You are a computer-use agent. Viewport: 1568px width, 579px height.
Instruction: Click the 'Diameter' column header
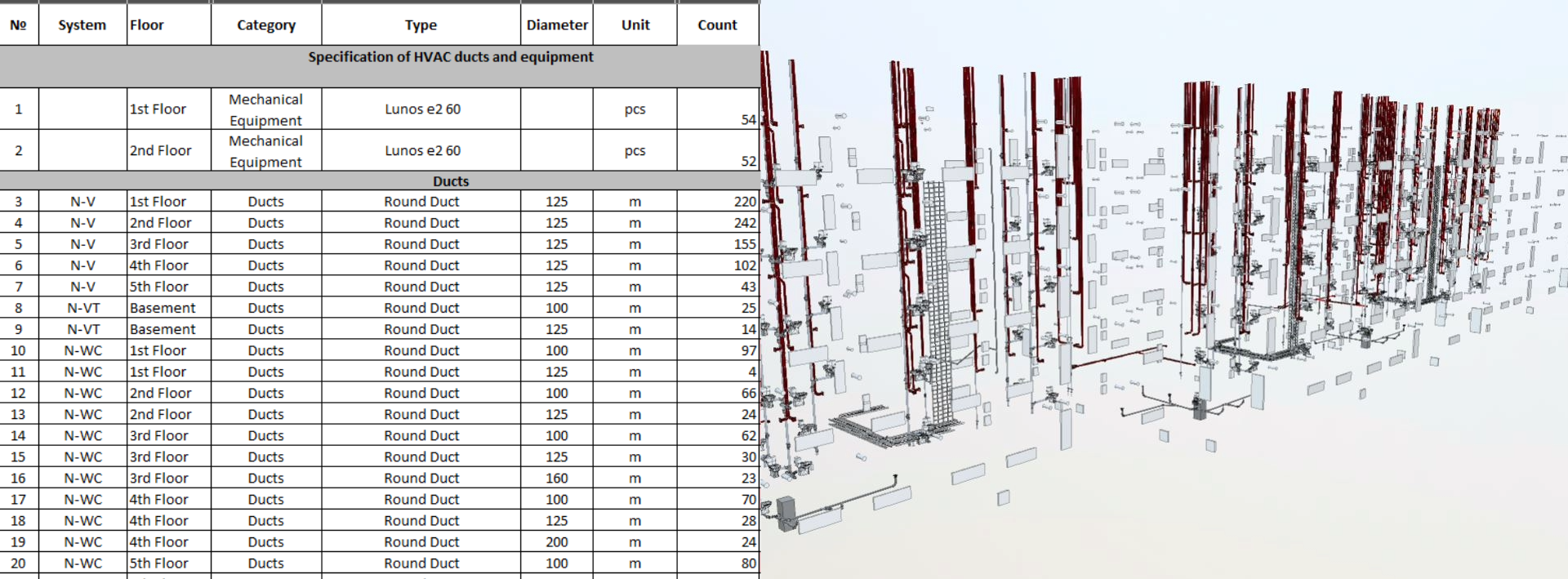(557, 24)
